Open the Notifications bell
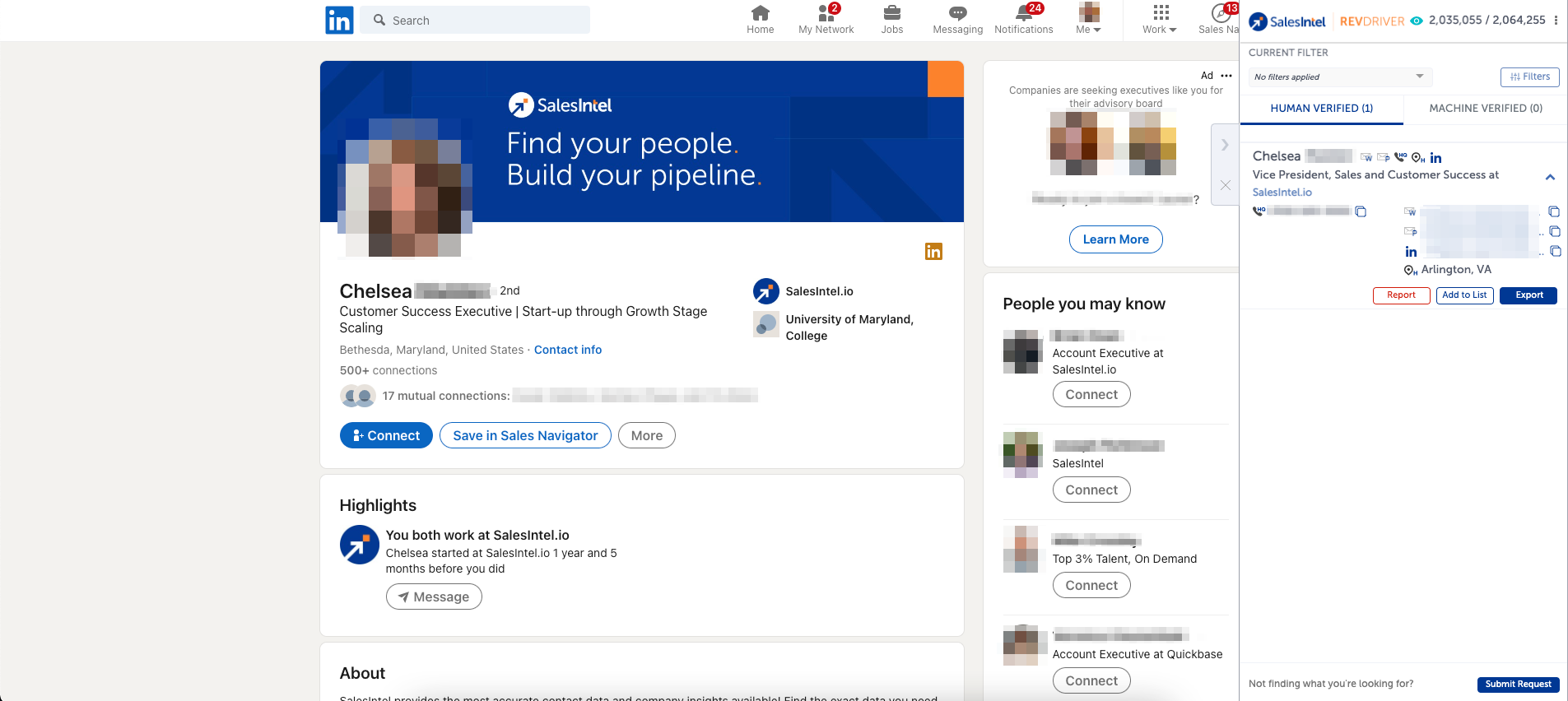The image size is (1568, 701). (x=1024, y=13)
